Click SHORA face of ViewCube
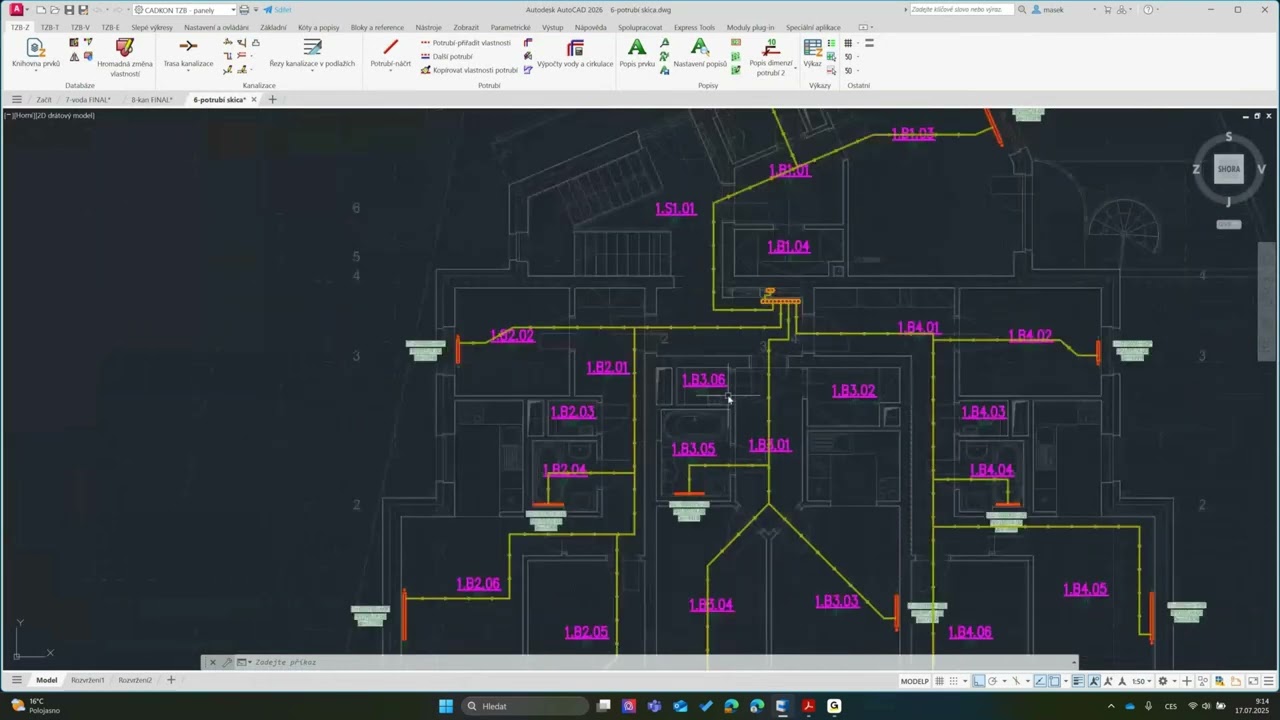This screenshot has height=720, width=1280. click(x=1229, y=169)
